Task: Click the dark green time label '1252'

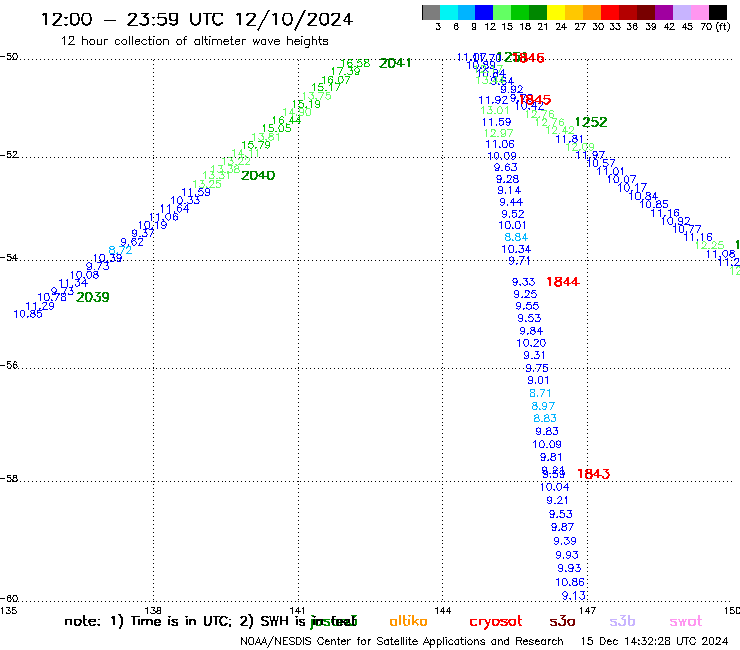Action: pyautogui.click(x=591, y=122)
